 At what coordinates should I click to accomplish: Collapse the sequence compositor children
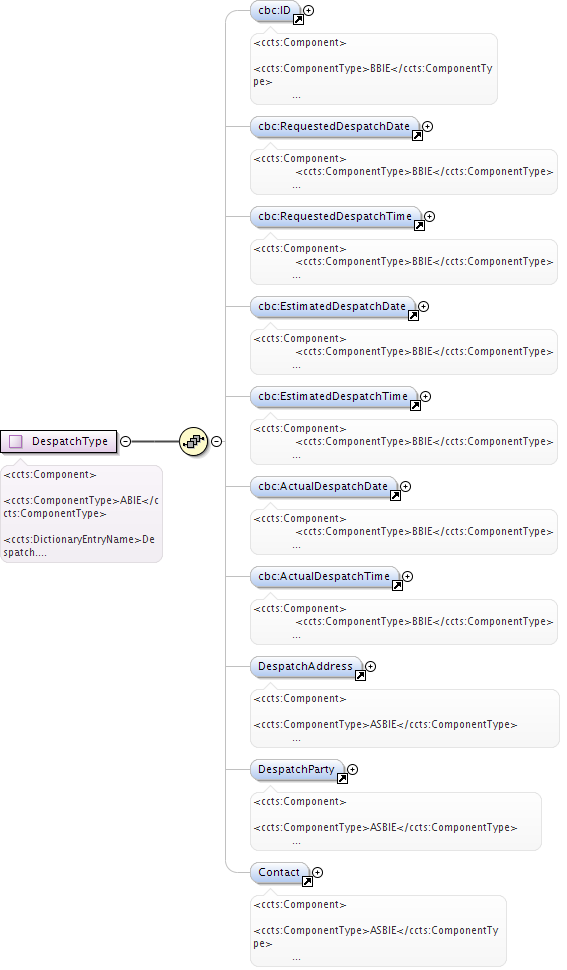[217, 442]
